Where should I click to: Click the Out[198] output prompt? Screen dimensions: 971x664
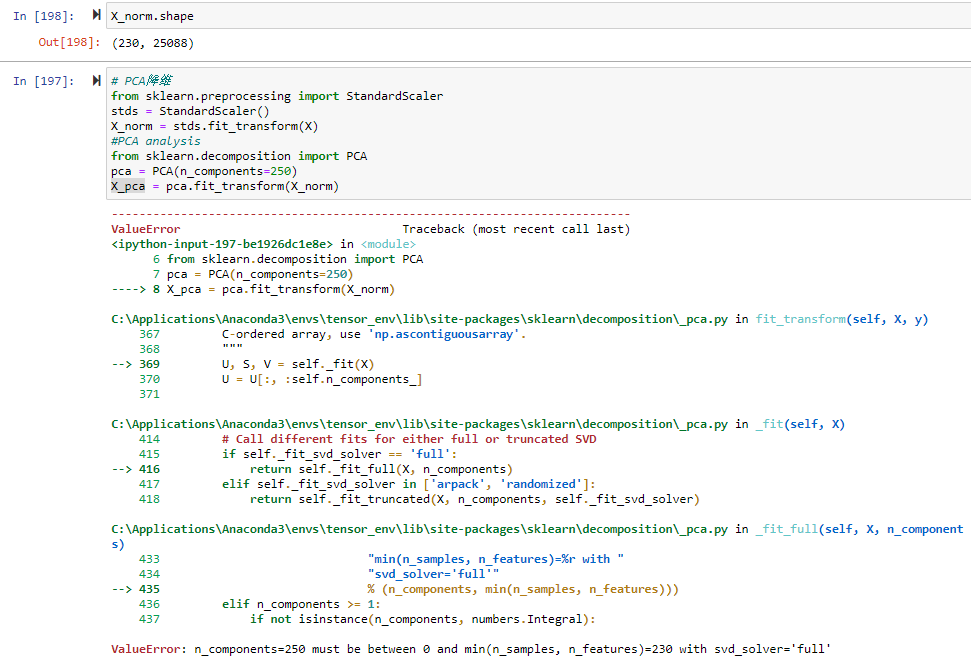63,43
